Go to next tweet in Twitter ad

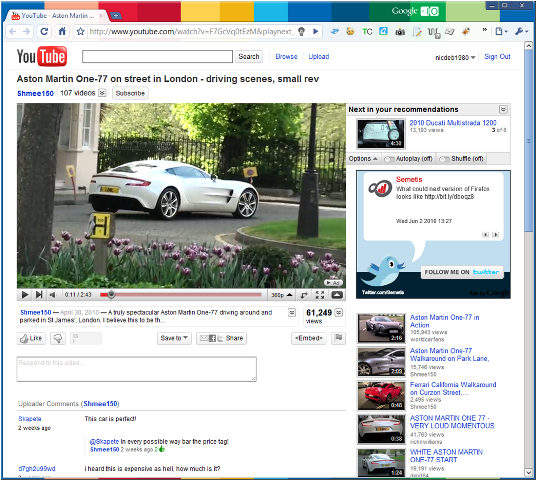[495, 235]
